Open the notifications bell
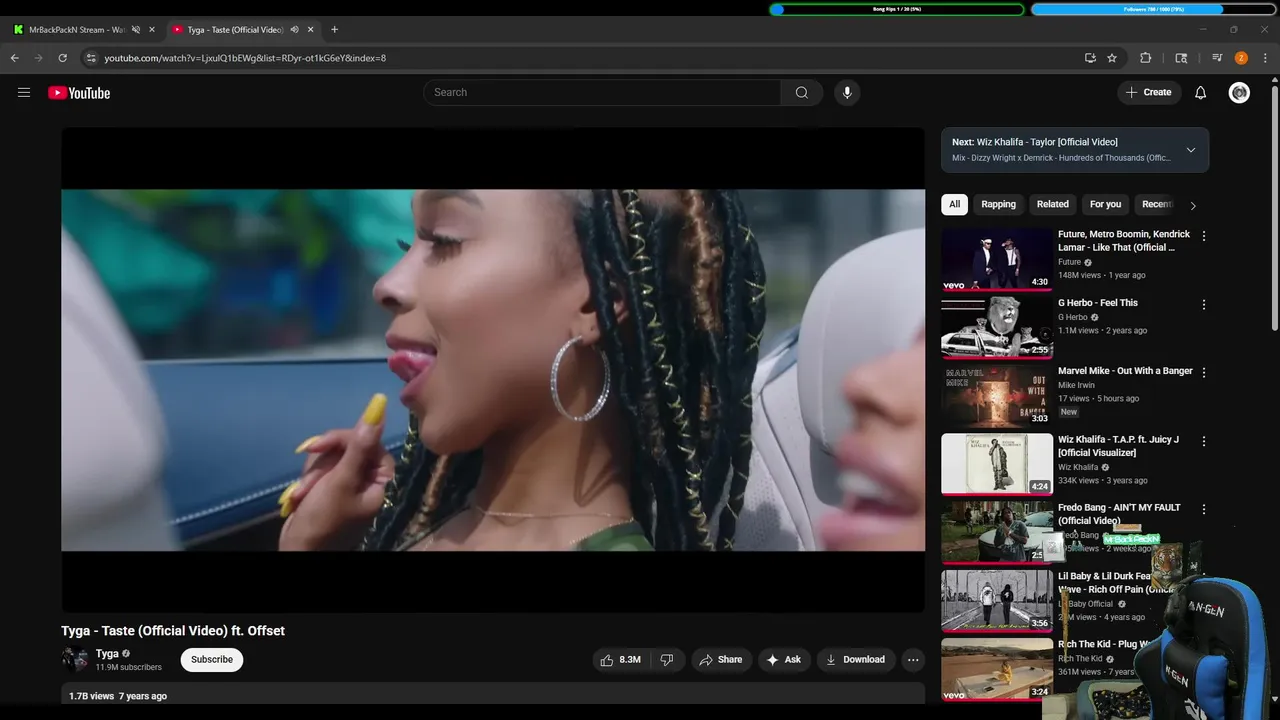The width and height of the screenshot is (1280, 720). click(x=1201, y=93)
